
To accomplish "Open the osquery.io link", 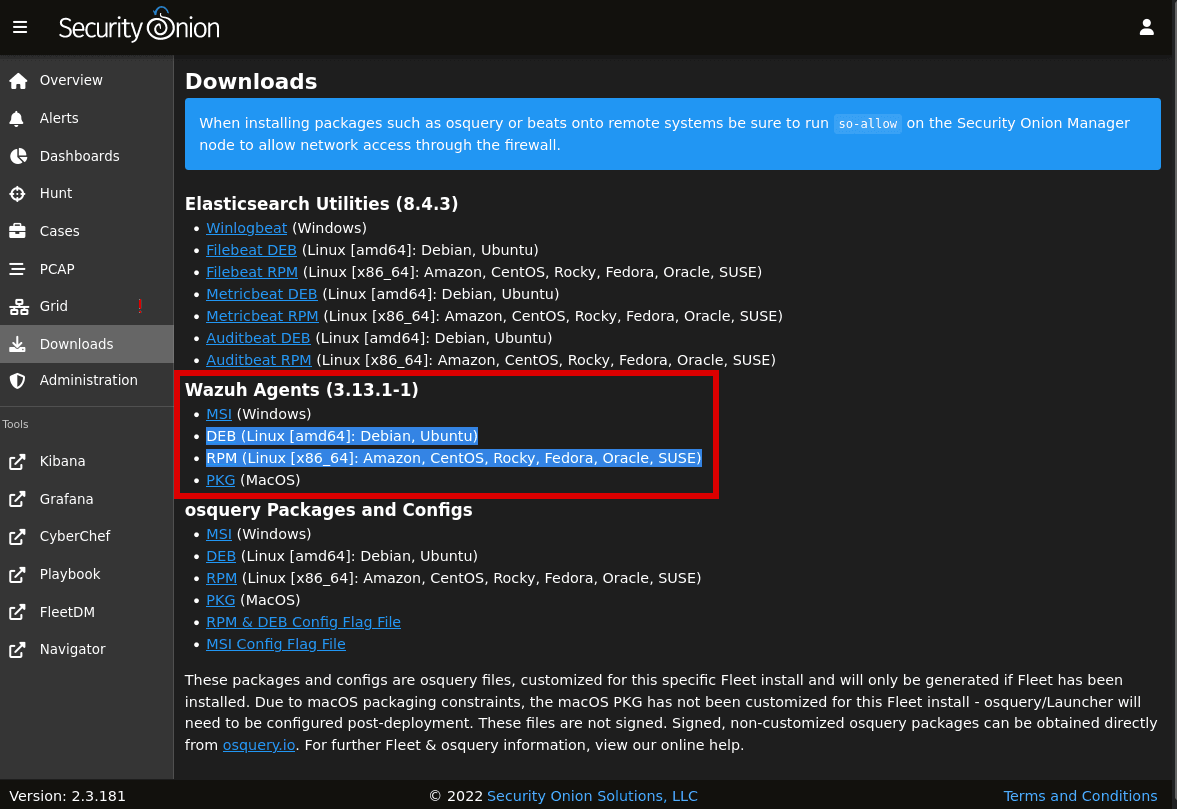I will (259, 745).
